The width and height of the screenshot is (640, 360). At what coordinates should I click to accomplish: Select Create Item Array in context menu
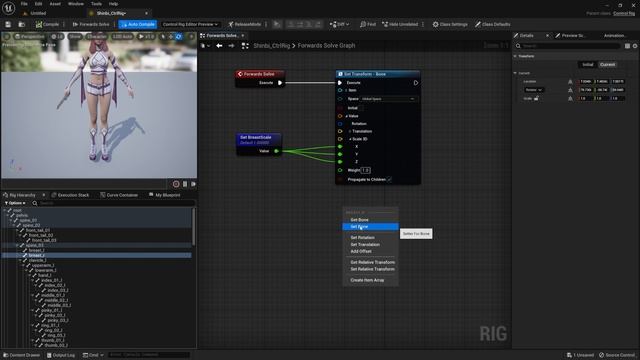[370, 280]
